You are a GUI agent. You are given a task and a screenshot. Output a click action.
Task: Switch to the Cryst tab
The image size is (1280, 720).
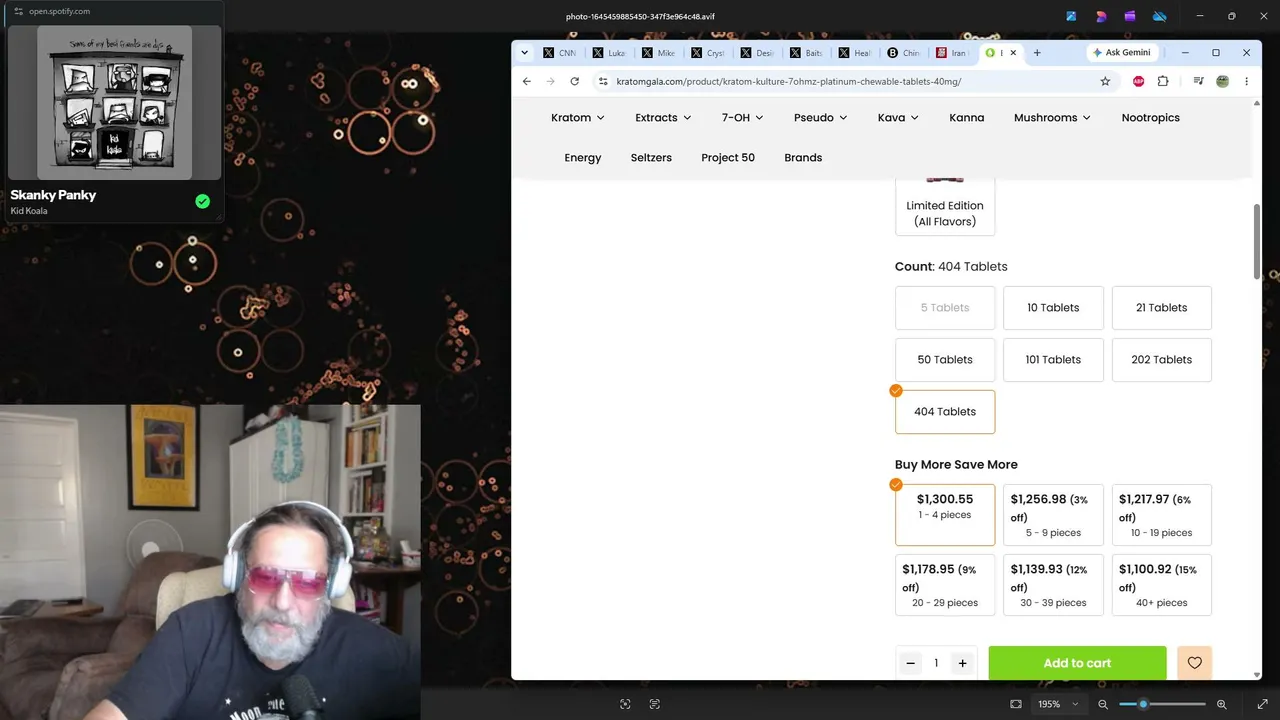[x=708, y=53]
